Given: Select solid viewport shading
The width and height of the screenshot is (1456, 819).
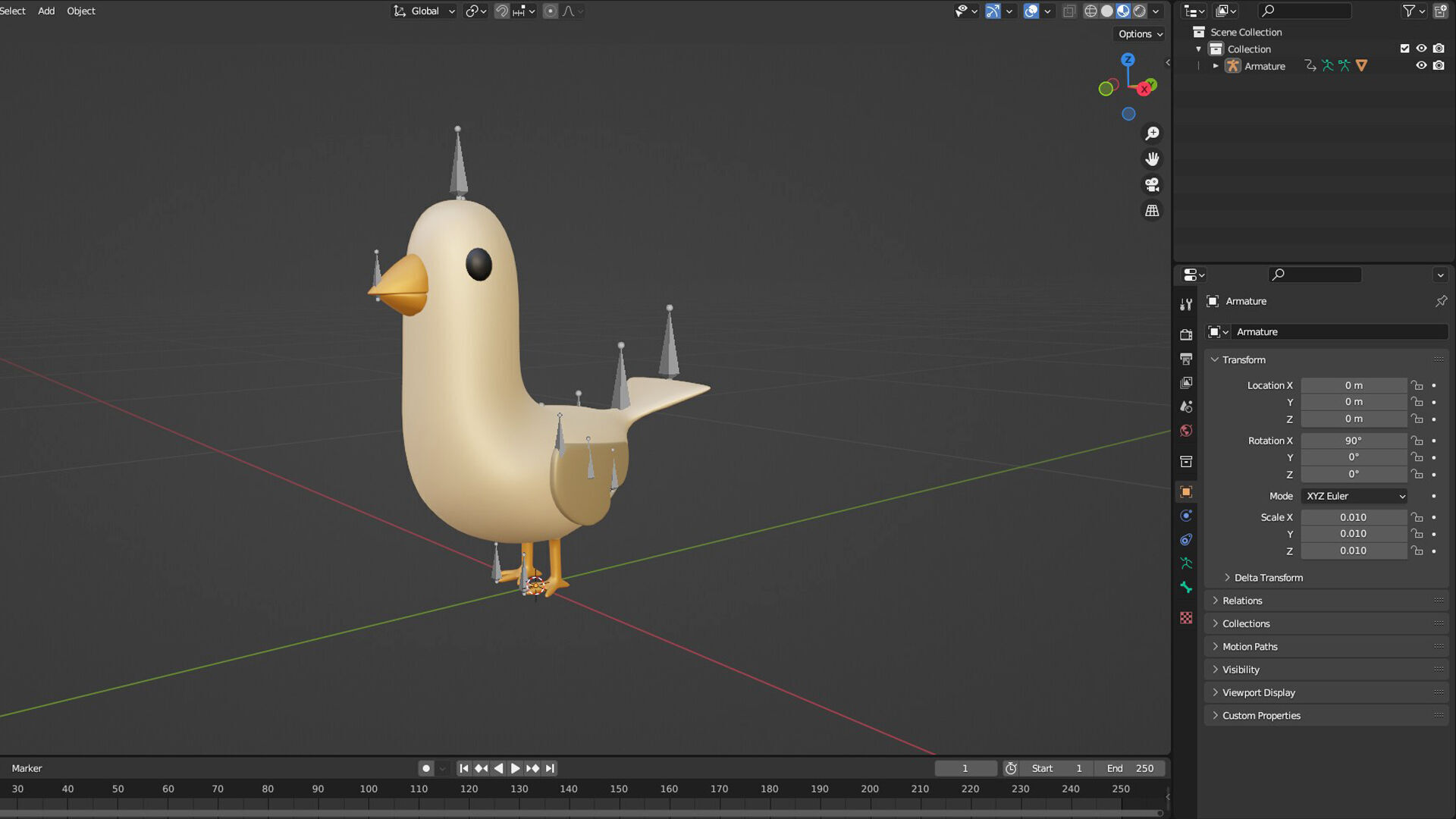Looking at the screenshot, I should click(1107, 11).
